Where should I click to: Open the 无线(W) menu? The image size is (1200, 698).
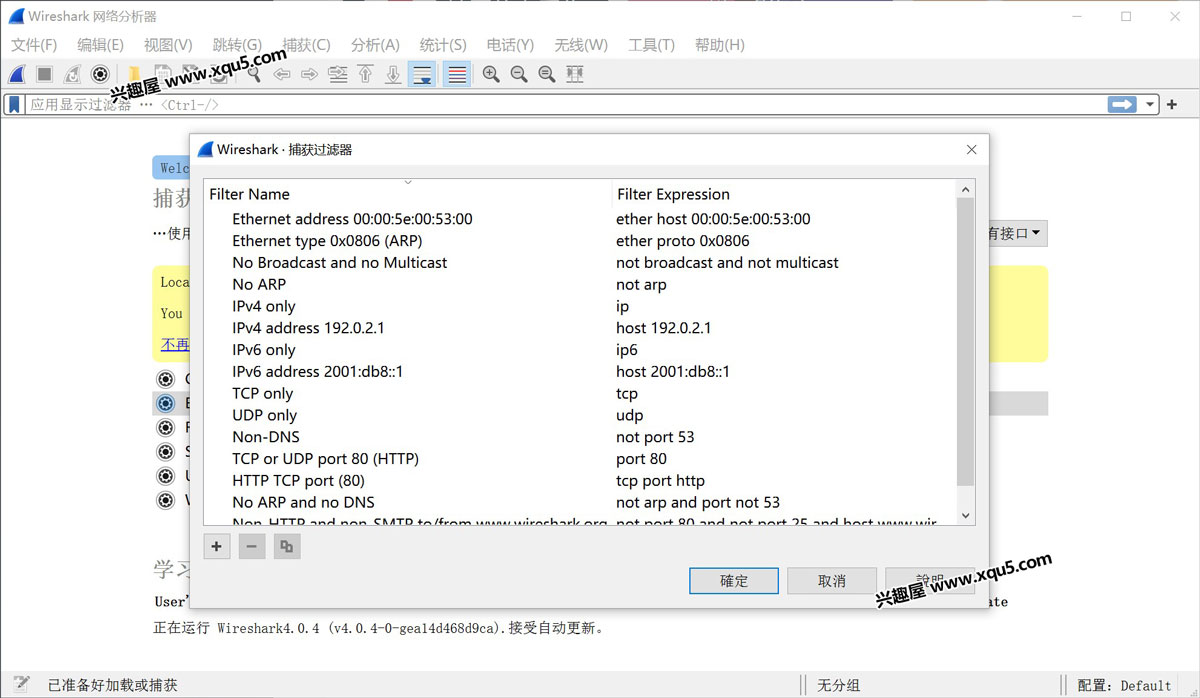tap(581, 45)
